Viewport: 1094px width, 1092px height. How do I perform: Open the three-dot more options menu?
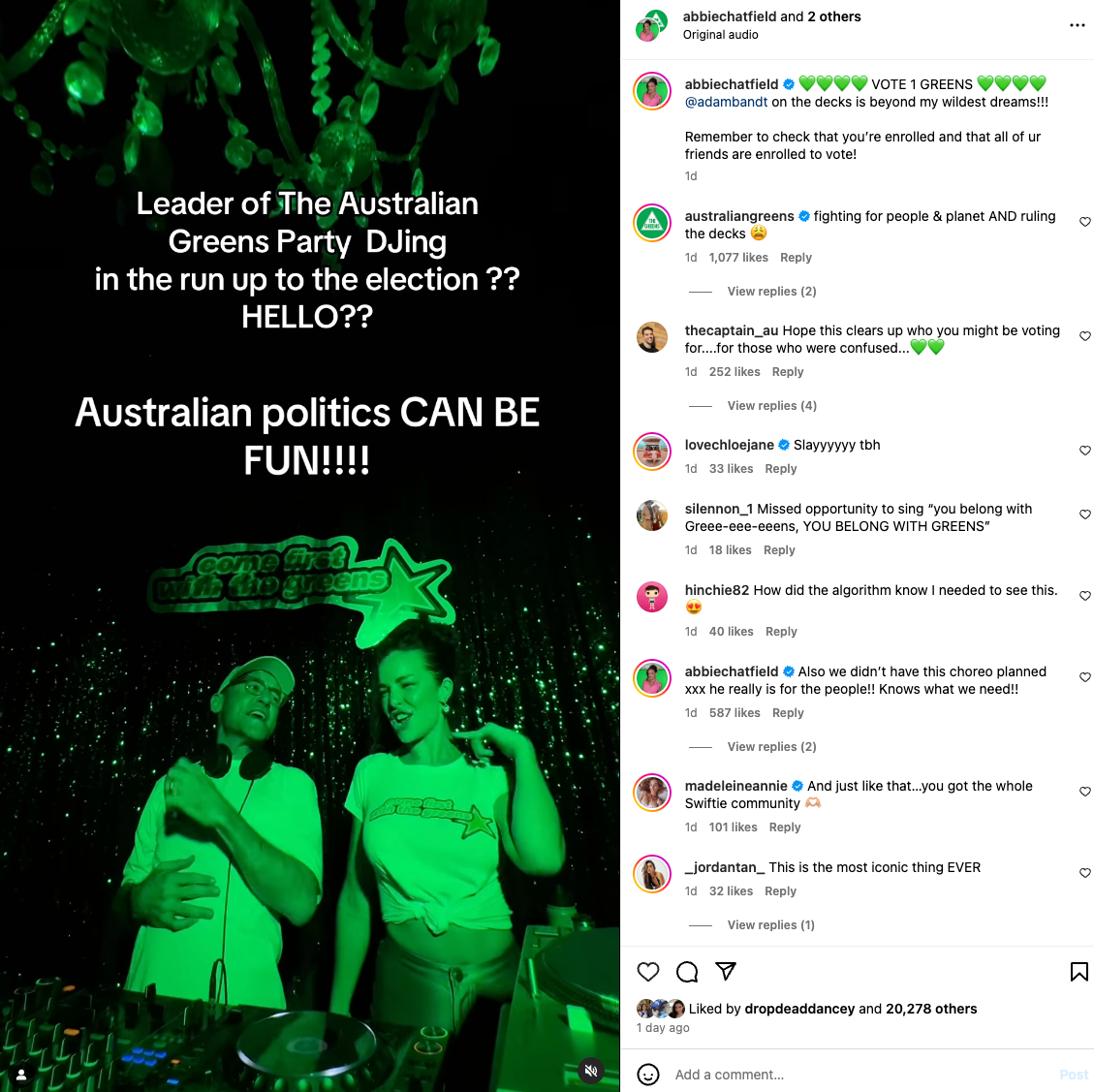coord(1077,25)
